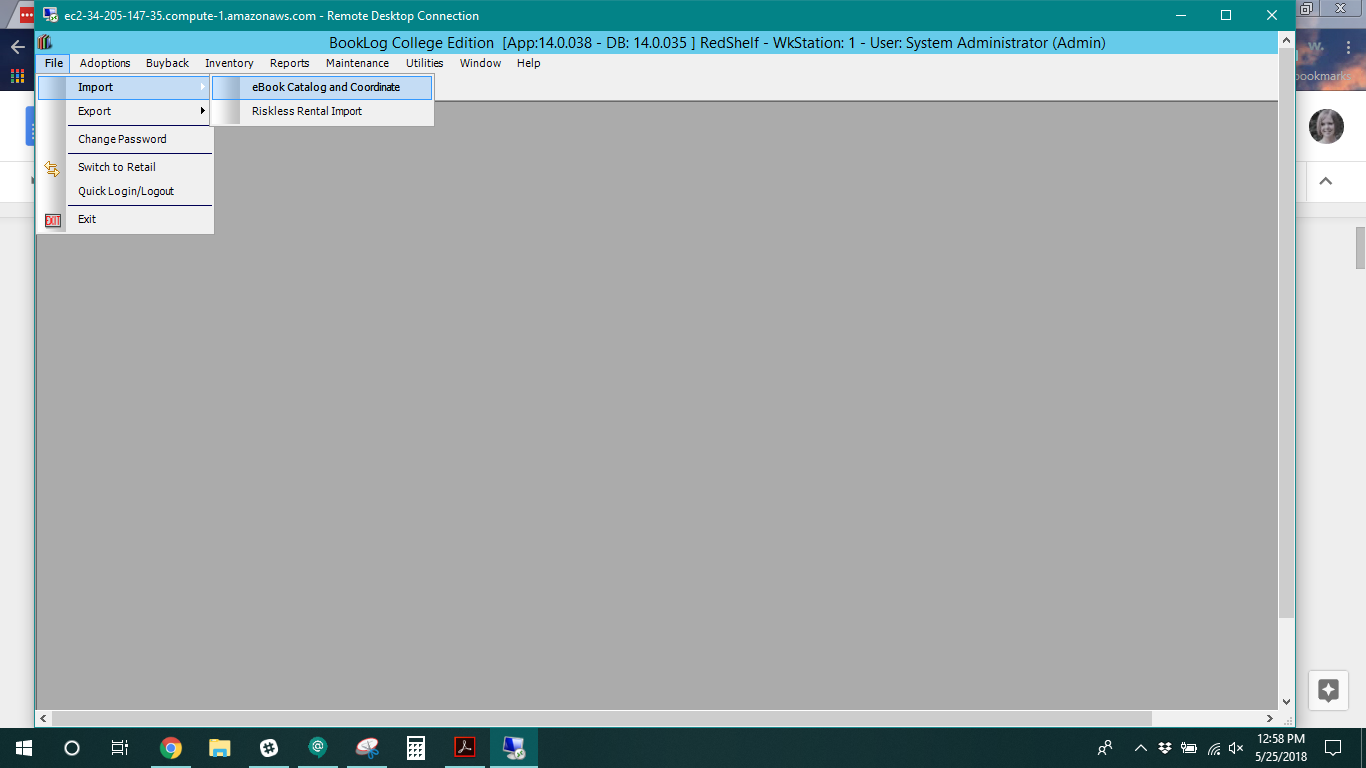The width and height of the screenshot is (1366, 768).
Task: Choose Change Password
Action: [124, 139]
